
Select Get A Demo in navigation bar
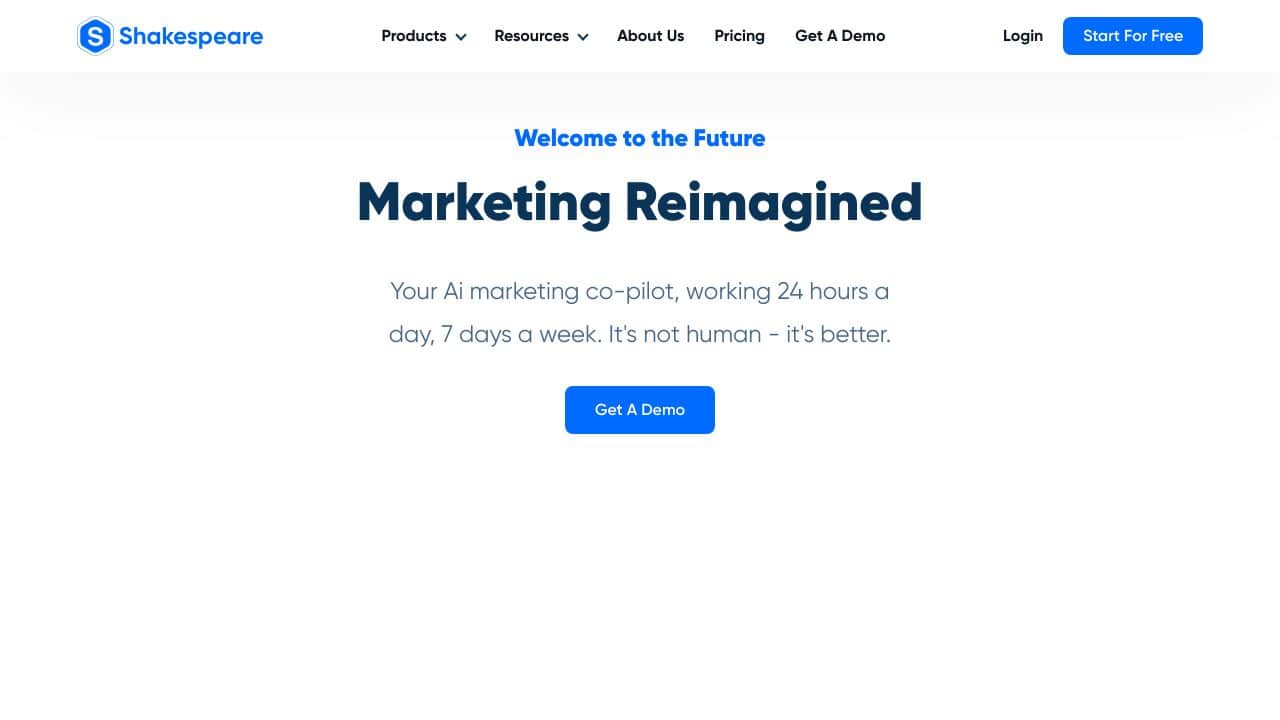[840, 36]
